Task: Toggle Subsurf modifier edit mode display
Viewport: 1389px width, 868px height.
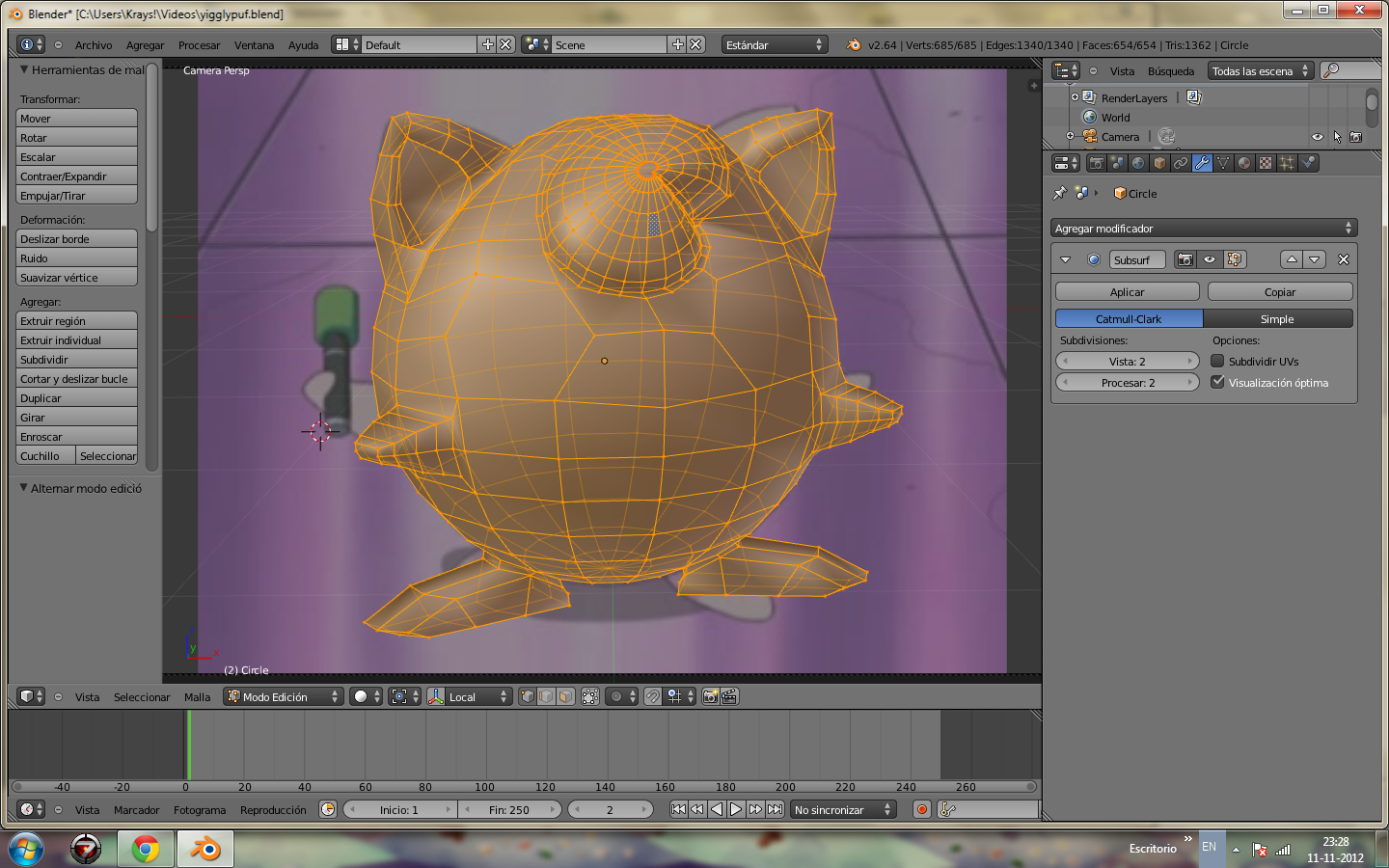Action: [1235, 259]
